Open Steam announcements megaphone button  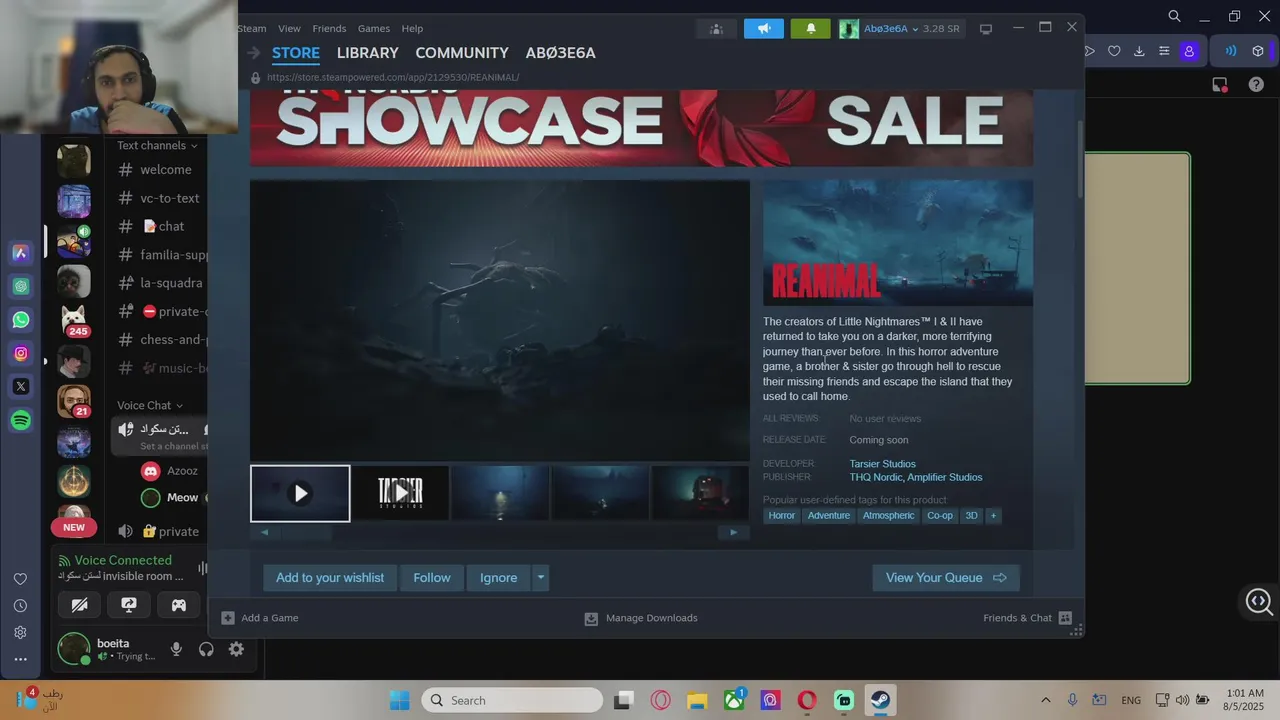tap(764, 29)
